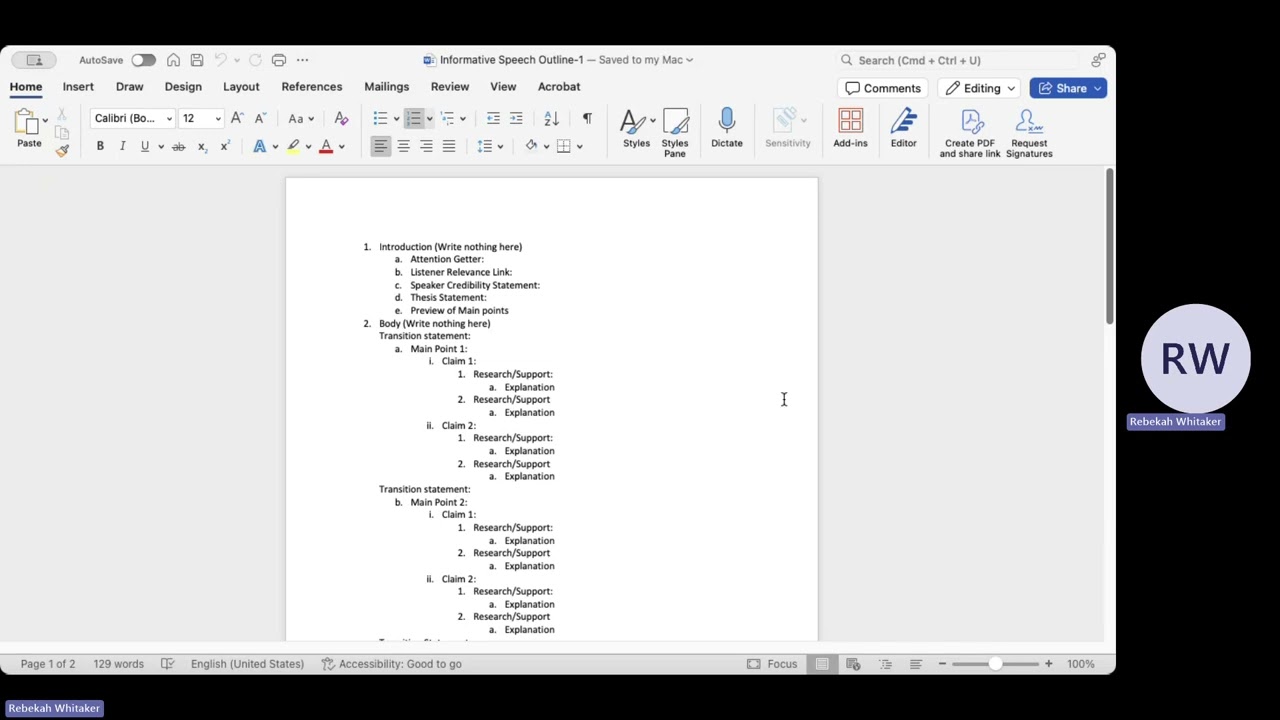The image size is (1280, 720).
Task: Expand the Paste options arrow
Action: click(44, 120)
